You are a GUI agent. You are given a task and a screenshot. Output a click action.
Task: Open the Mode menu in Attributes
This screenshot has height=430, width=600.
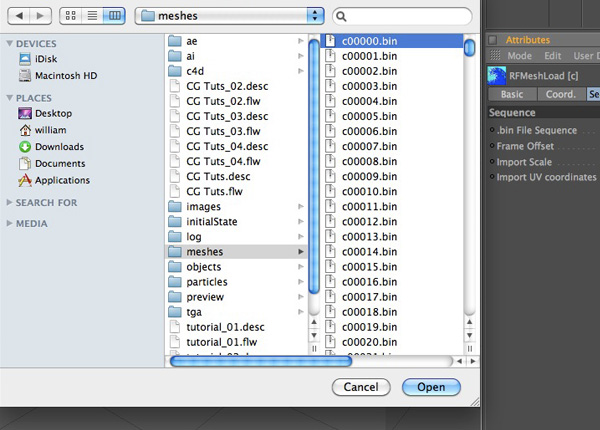point(519,56)
